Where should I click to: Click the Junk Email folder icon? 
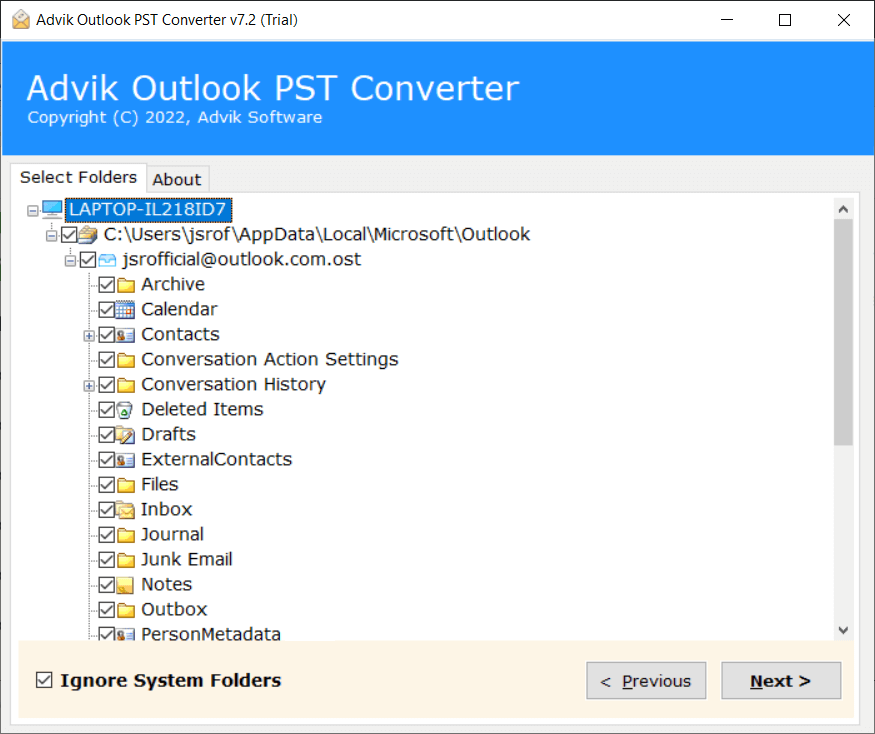(126, 560)
